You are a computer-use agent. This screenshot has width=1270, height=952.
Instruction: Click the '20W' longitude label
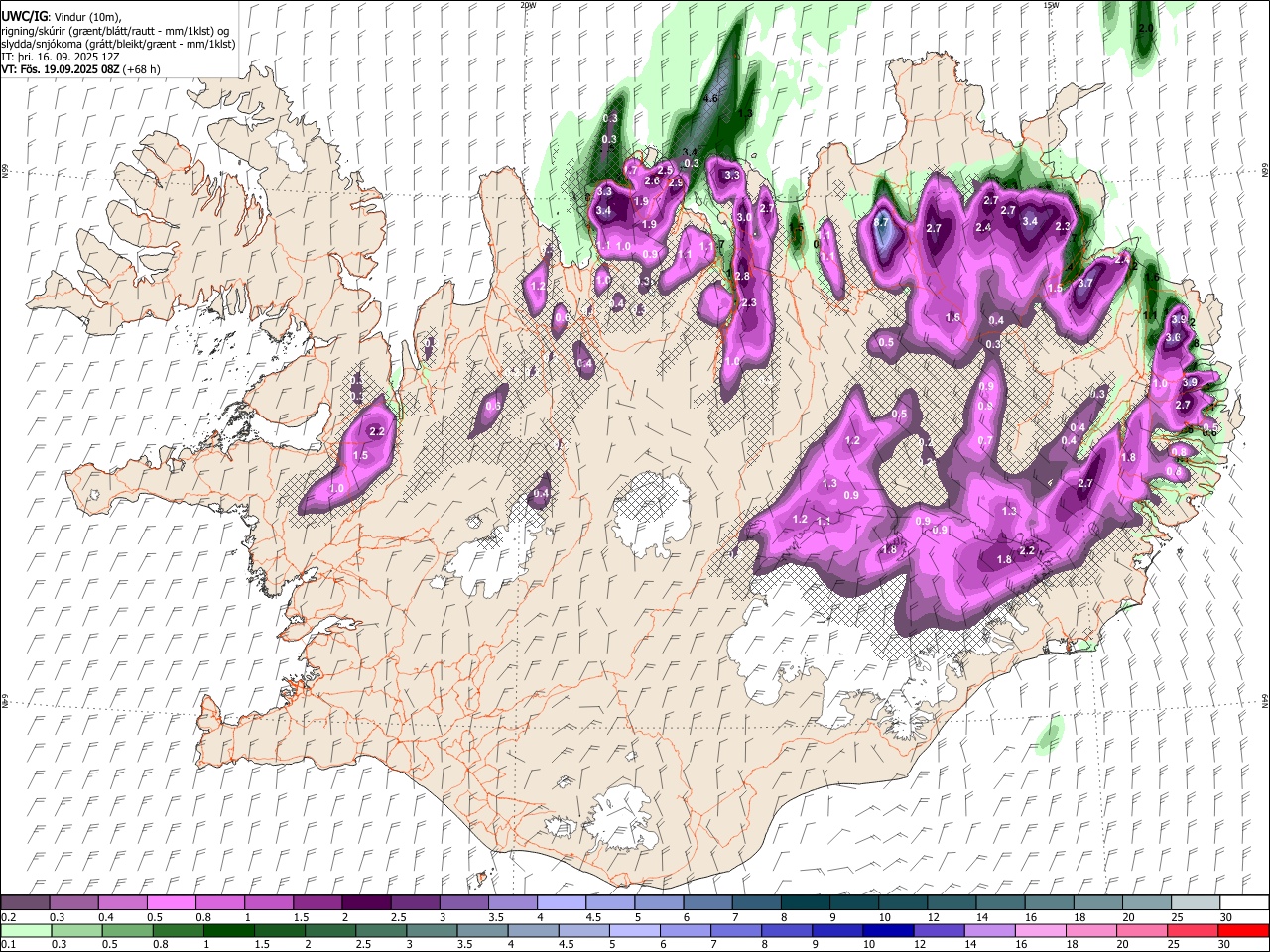528,5
